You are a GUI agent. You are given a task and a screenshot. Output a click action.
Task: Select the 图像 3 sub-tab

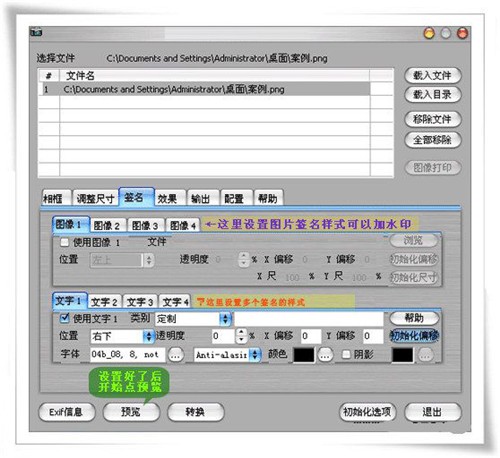point(147,225)
